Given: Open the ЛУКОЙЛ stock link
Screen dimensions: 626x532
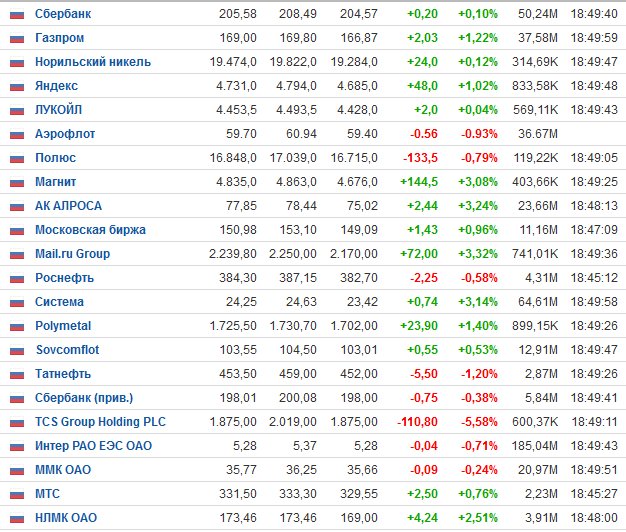Looking at the screenshot, I should (58, 110).
